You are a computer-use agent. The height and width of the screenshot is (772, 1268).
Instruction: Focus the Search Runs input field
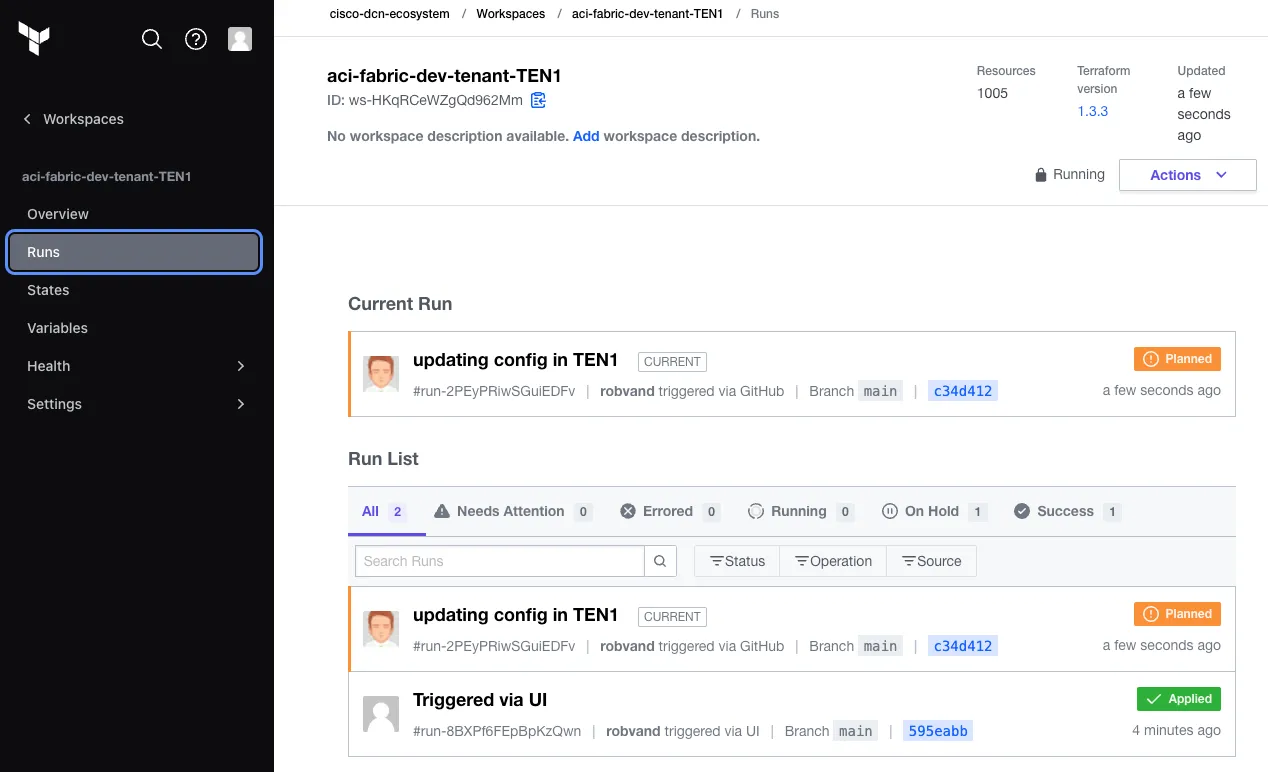point(499,561)
